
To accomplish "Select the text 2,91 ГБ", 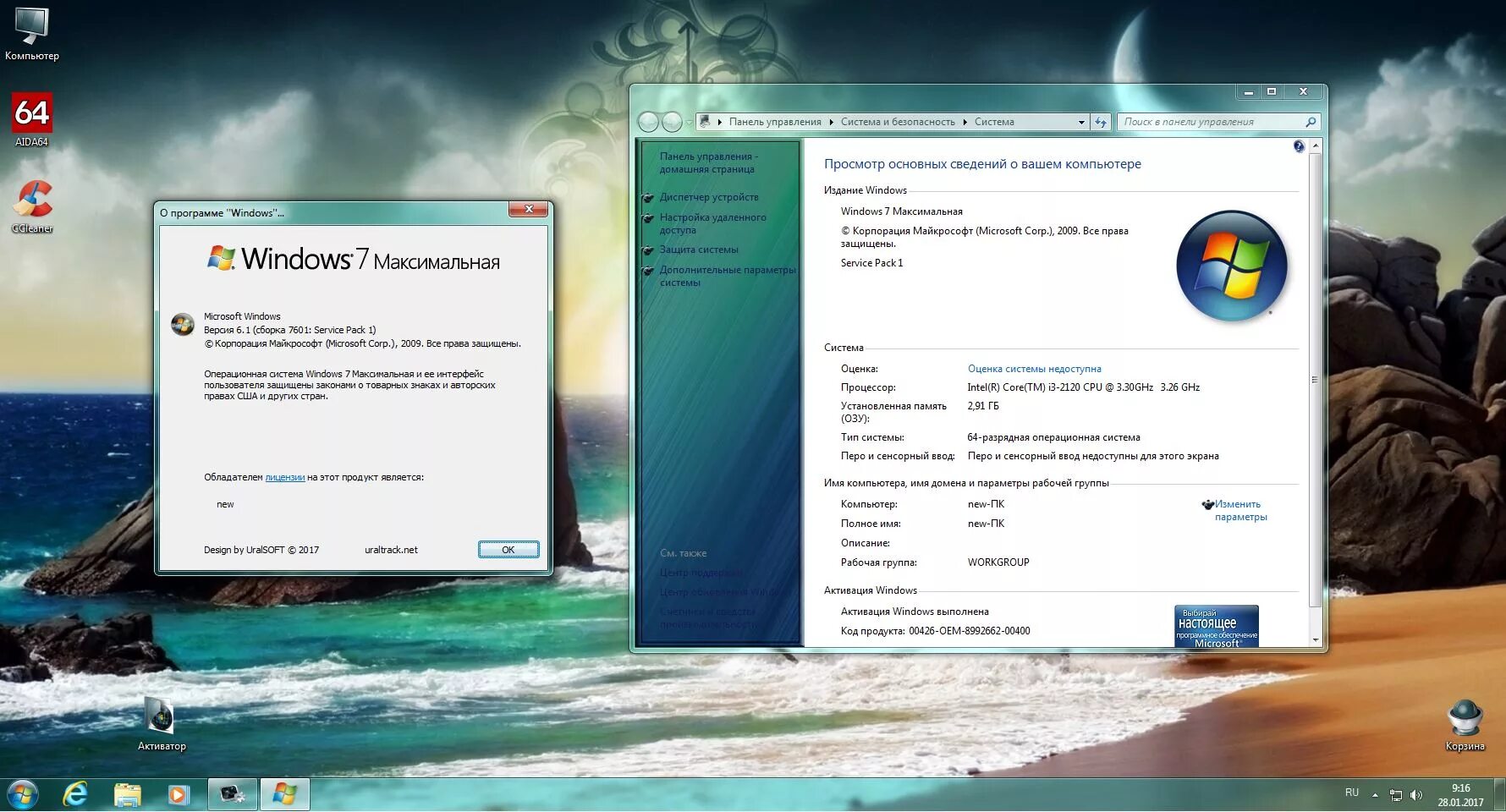I will 983,406.
